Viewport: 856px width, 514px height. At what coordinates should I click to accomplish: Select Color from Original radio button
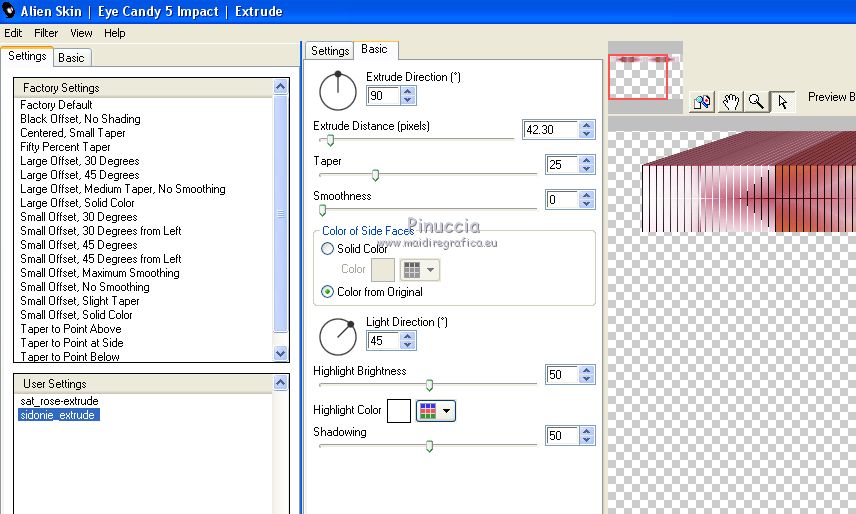pos(327,292)
